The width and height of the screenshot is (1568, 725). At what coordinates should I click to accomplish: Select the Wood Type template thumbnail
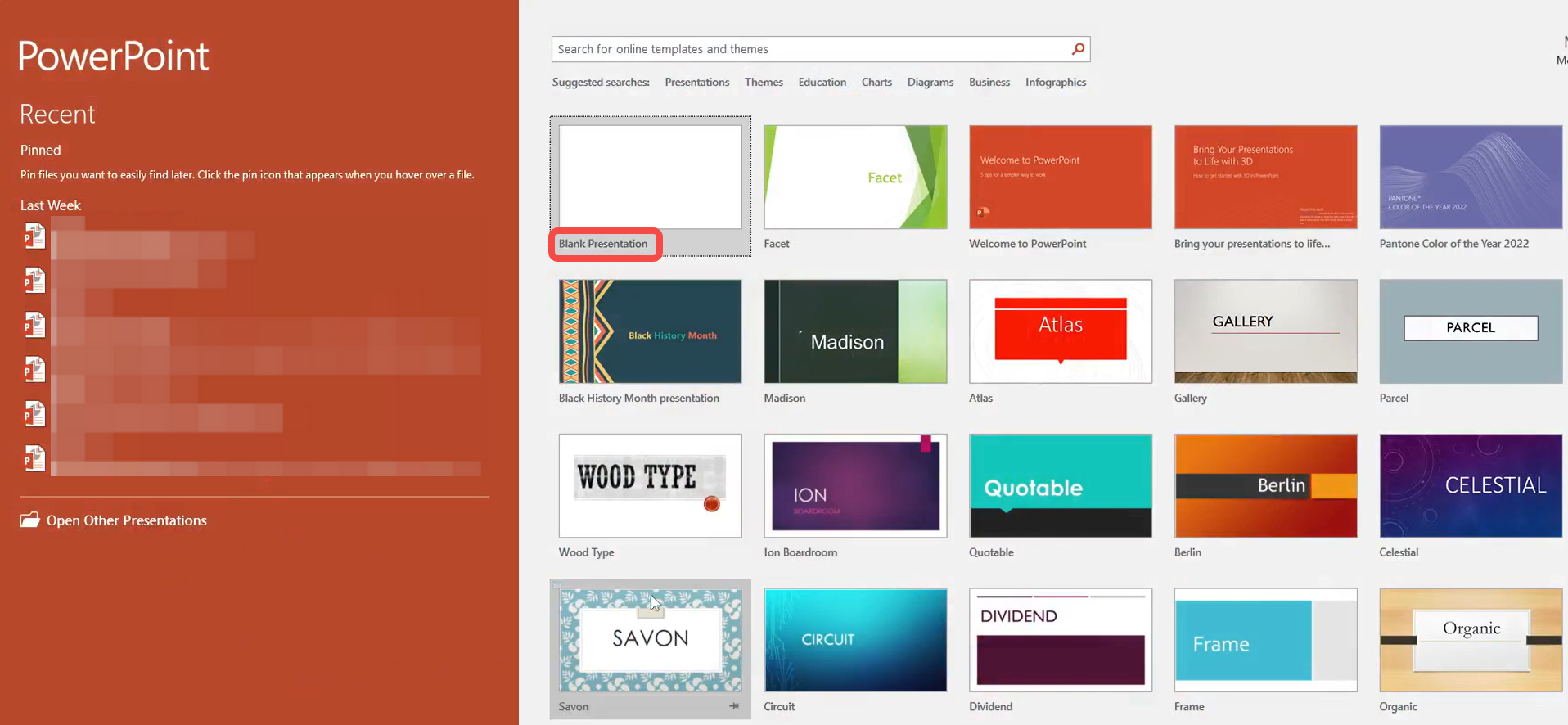coord(651,485)
